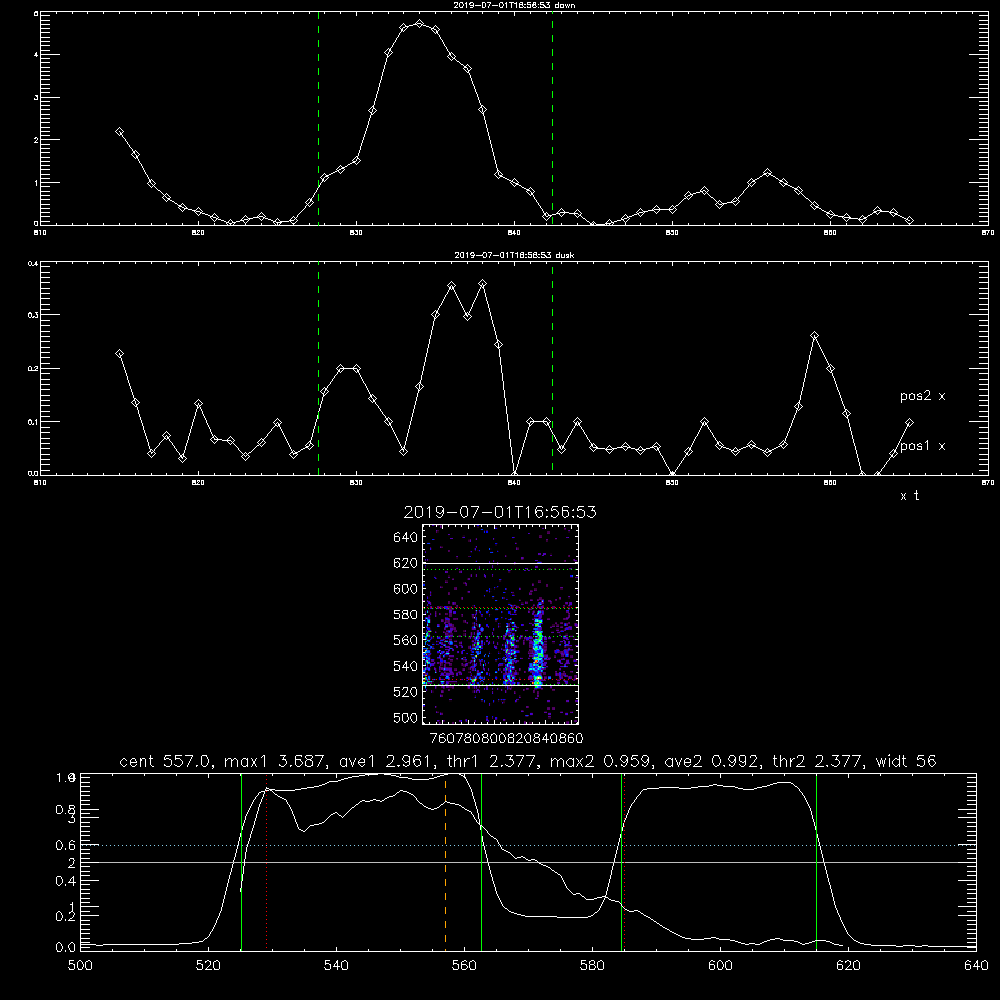
Task: Click the '500' tick label on bottom plot x-axis
Action: click(80, 966)
